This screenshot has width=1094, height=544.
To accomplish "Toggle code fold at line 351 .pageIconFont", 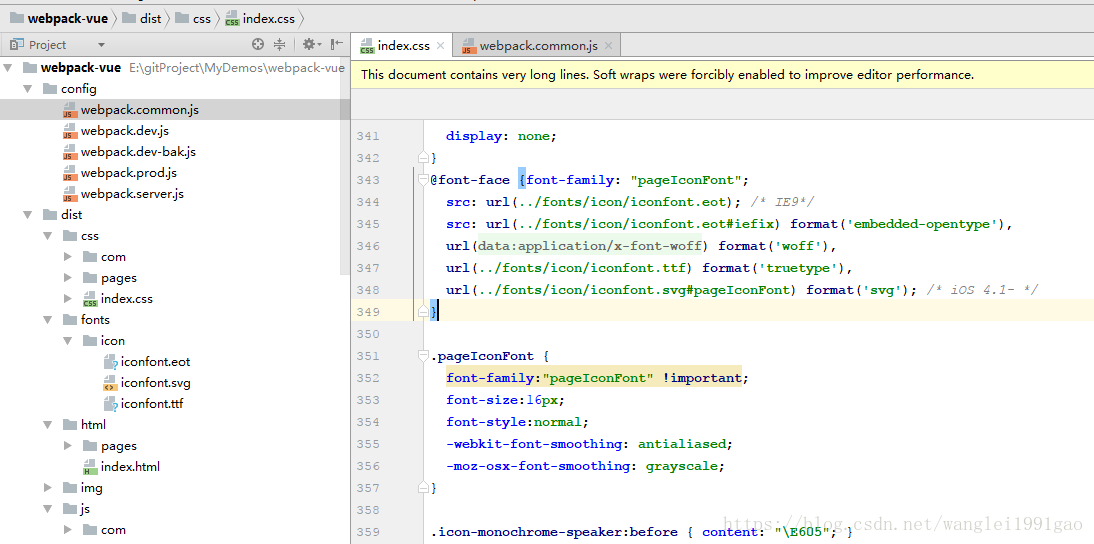I will point(422,356).
